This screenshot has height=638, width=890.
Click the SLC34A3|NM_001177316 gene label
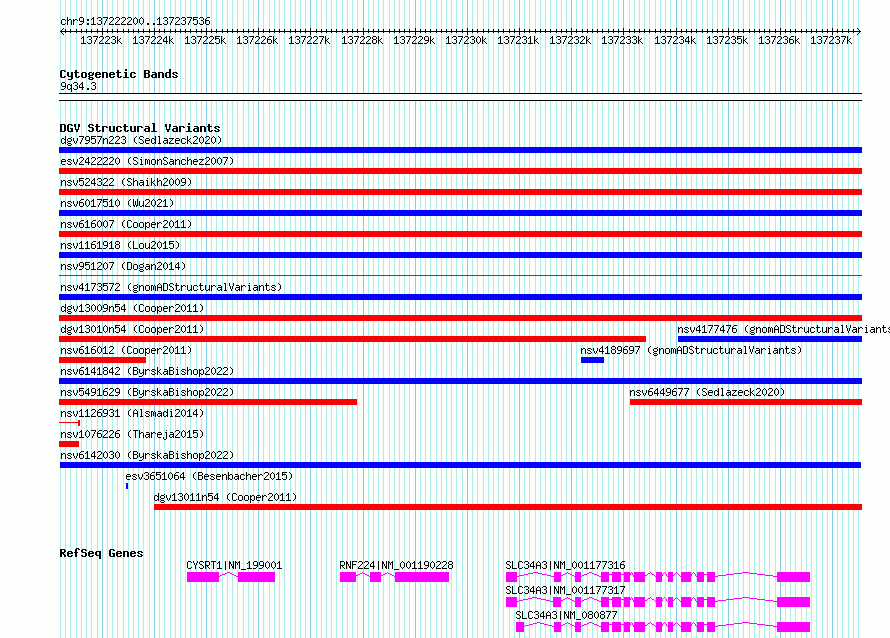coord(565,565)
